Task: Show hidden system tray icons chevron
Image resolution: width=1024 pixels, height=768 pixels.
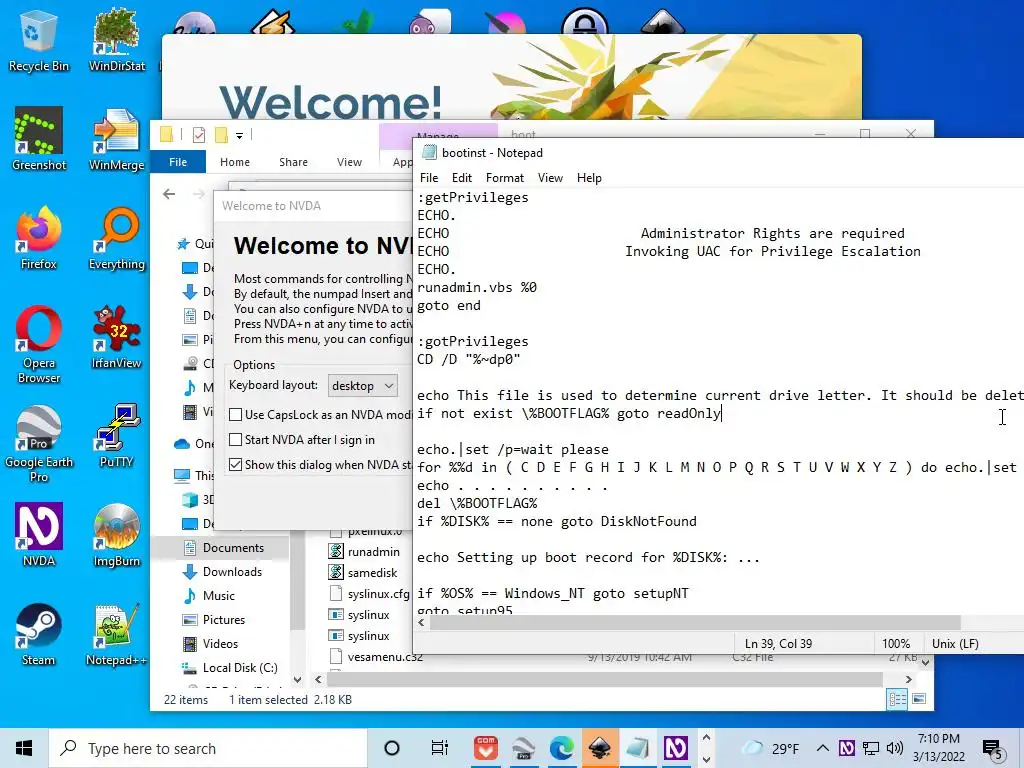Action: click(823, 748)
